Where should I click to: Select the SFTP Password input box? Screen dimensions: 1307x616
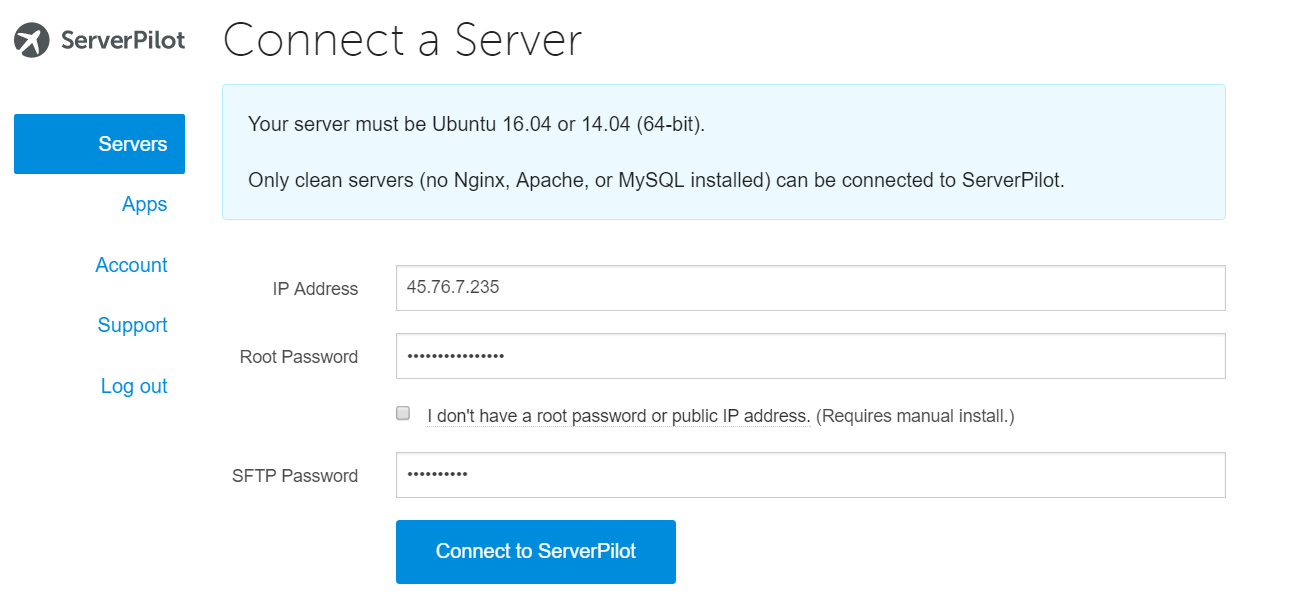pos(810,475)
